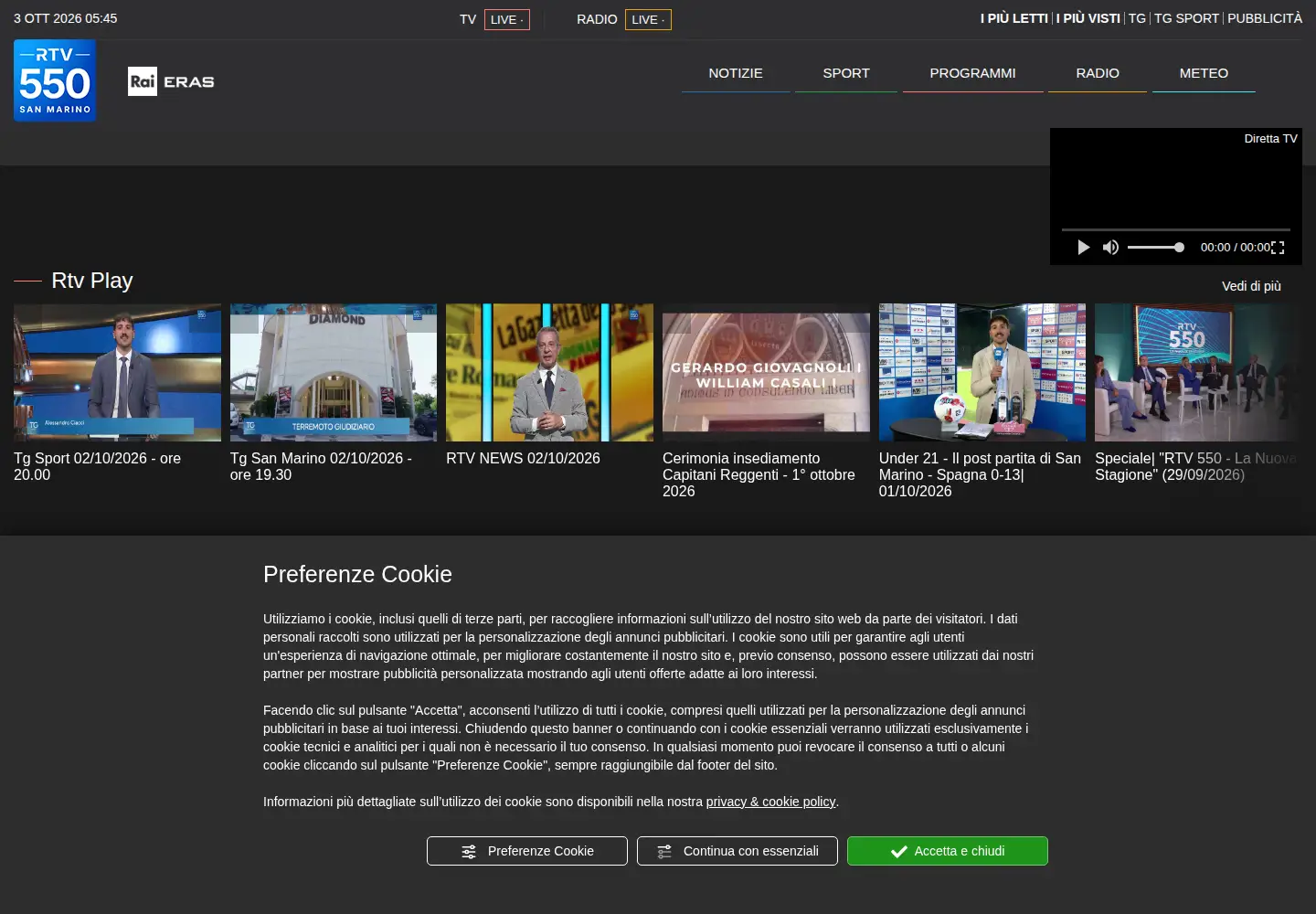Click the video progress bar in player
Viewport: 1316px width, 914px height.
1175,229
